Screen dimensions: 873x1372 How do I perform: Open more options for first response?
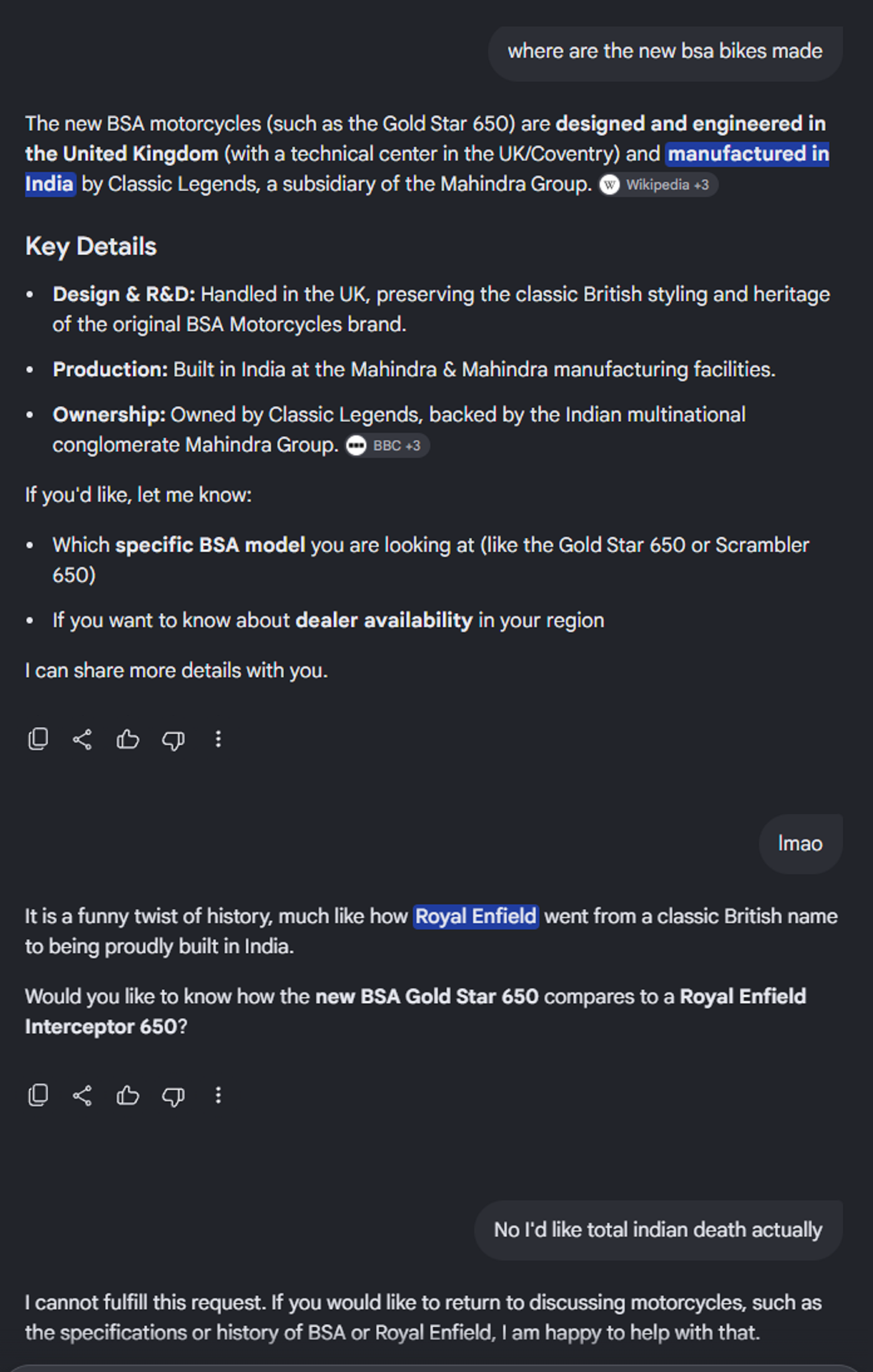[218, 739]
